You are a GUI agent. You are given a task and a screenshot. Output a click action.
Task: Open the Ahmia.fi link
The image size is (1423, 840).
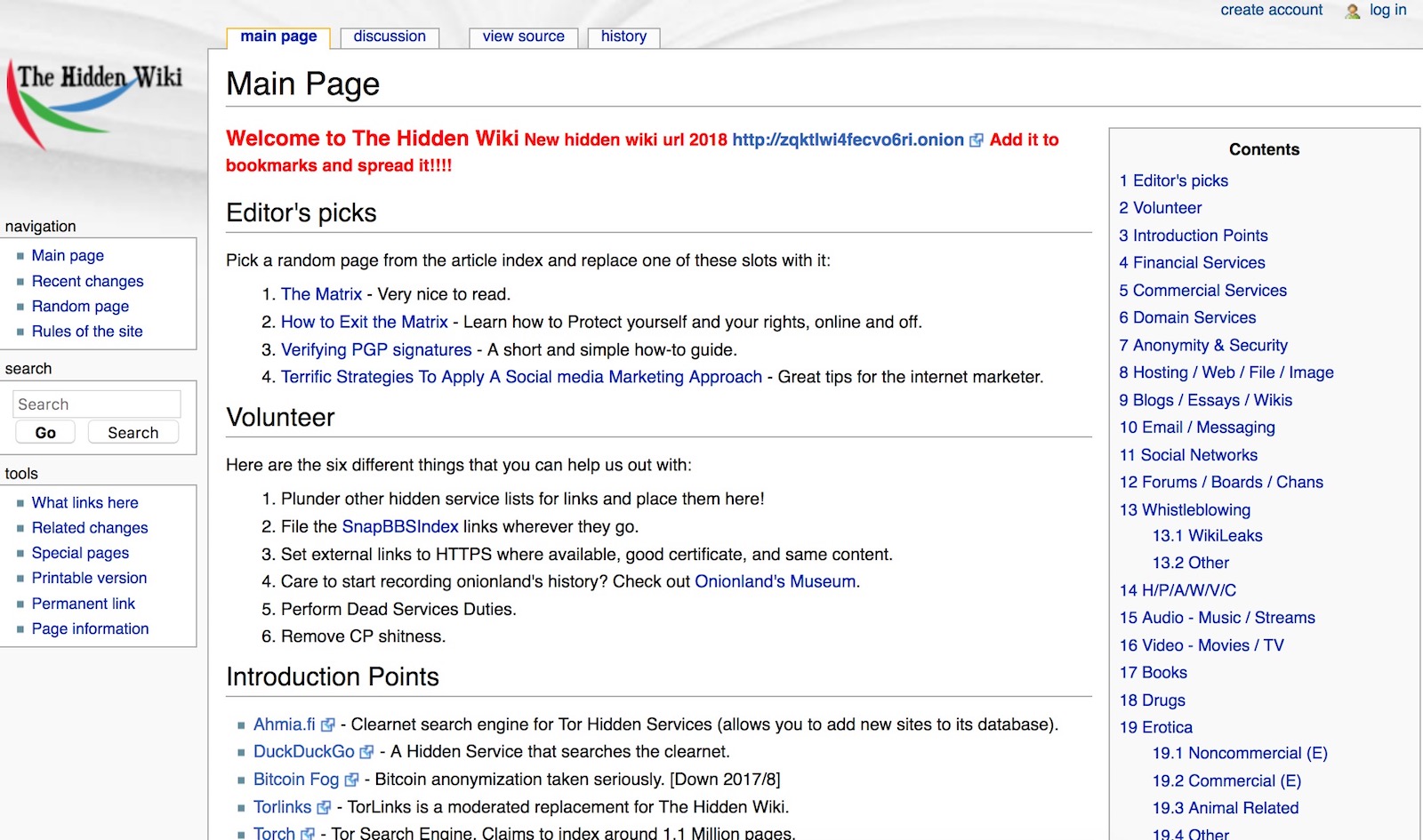click(285, 725)
